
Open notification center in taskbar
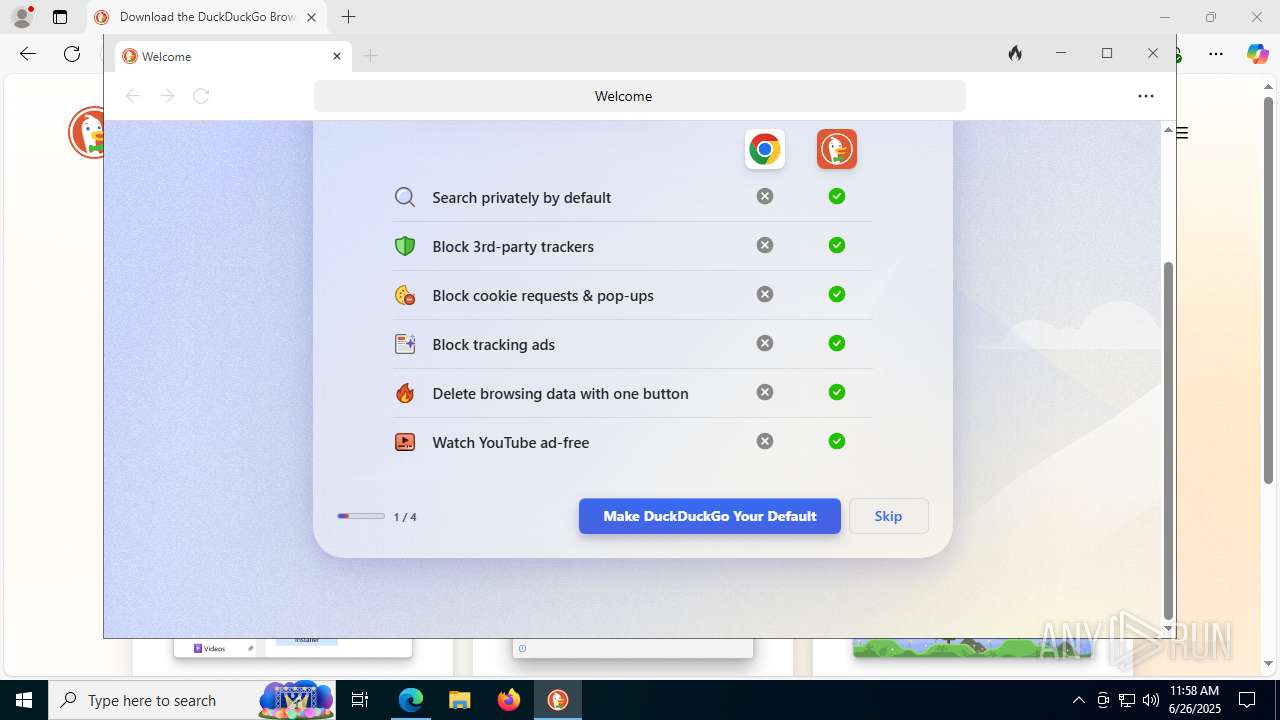[1247, 700]
